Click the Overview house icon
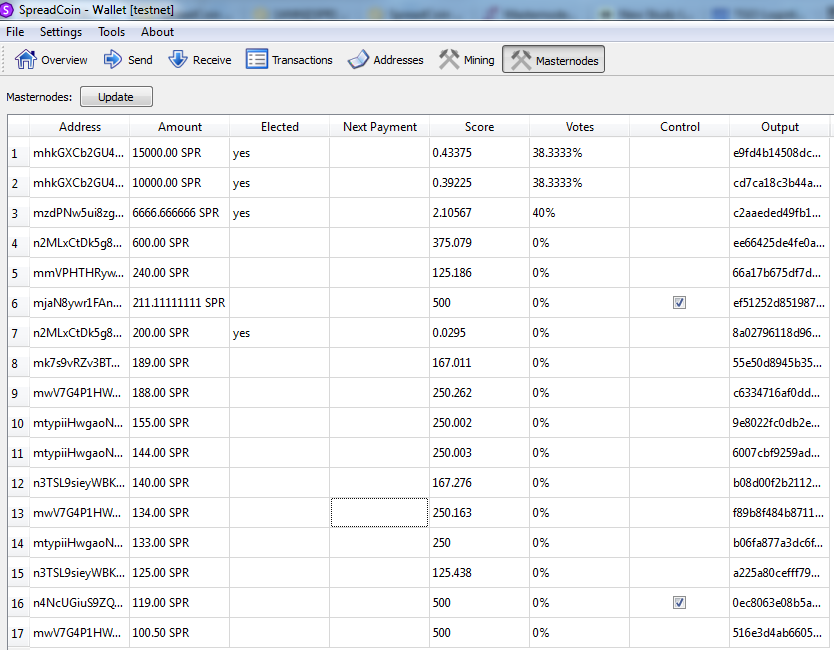This screenshot has width=834, height=650. [x=26, y=59]
